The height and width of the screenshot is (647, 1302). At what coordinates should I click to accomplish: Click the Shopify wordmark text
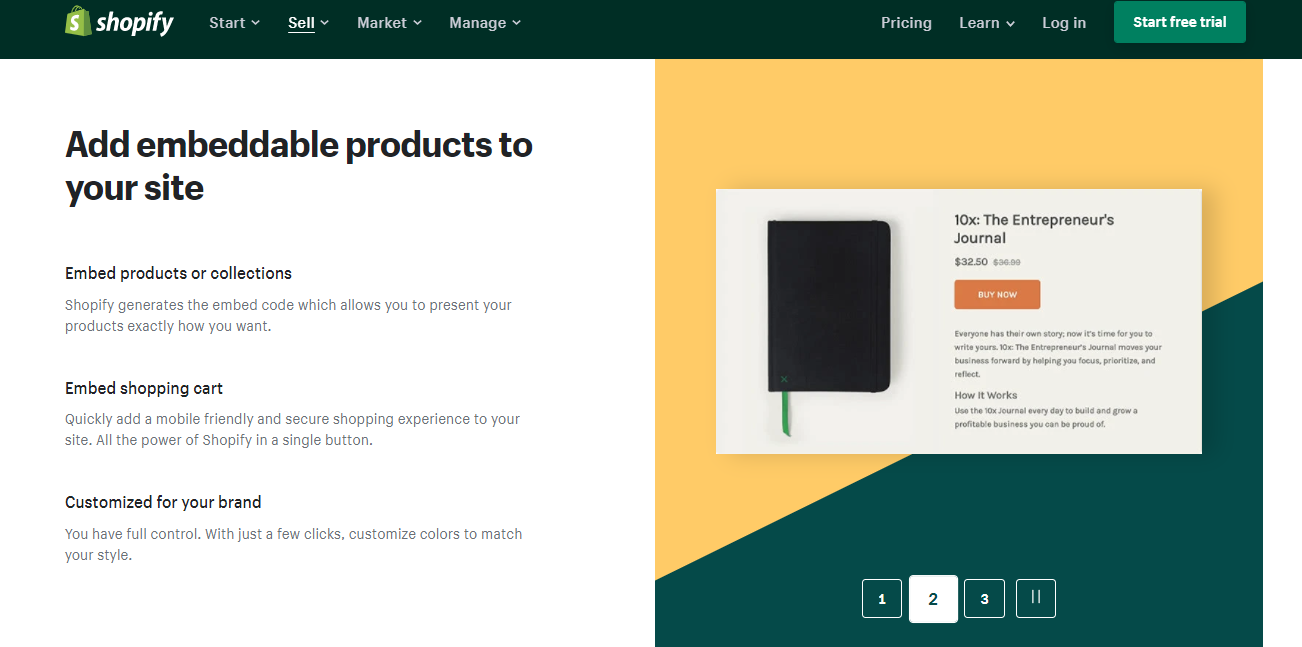135,23
